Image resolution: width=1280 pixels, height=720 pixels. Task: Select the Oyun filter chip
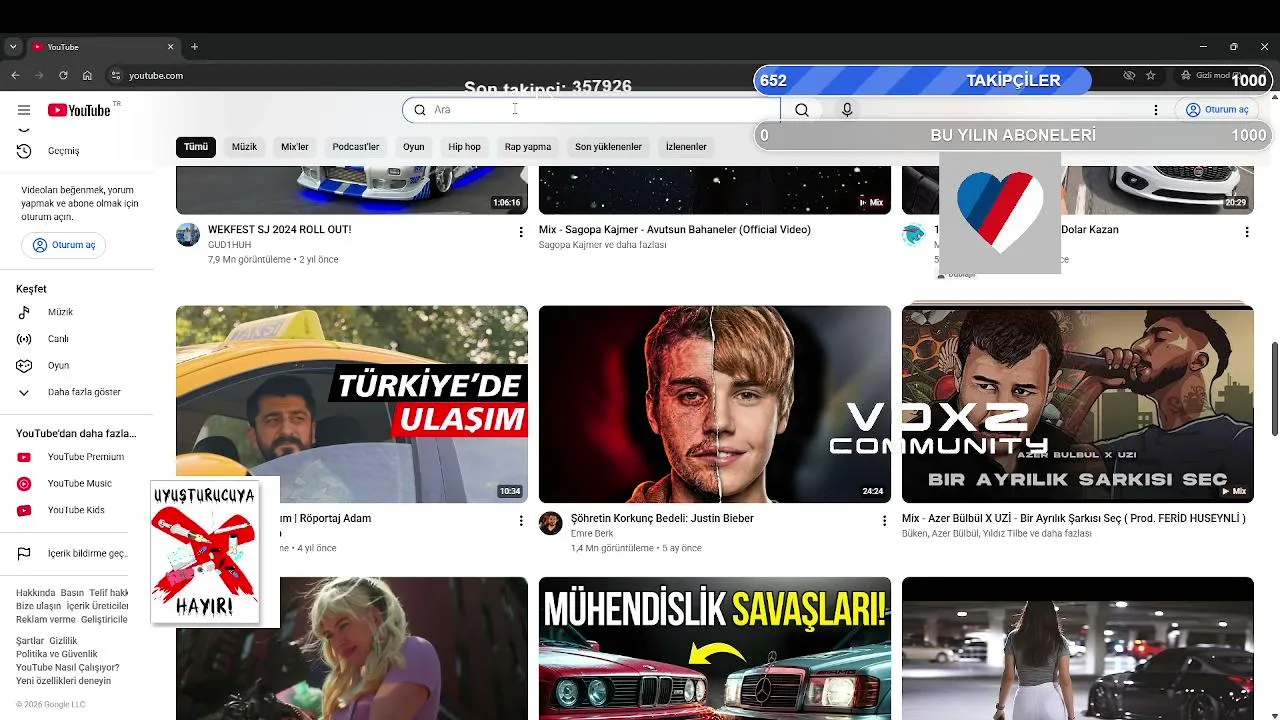414,147
